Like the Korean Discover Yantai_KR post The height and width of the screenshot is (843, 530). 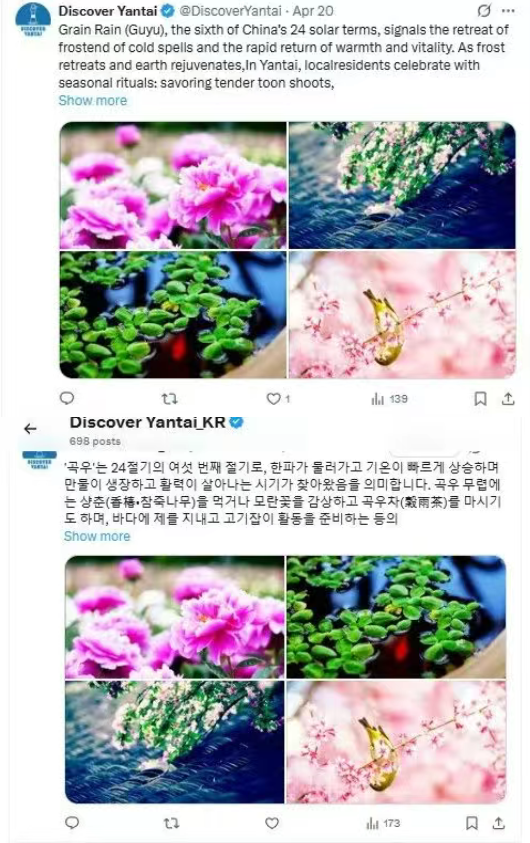coord(273,823)
